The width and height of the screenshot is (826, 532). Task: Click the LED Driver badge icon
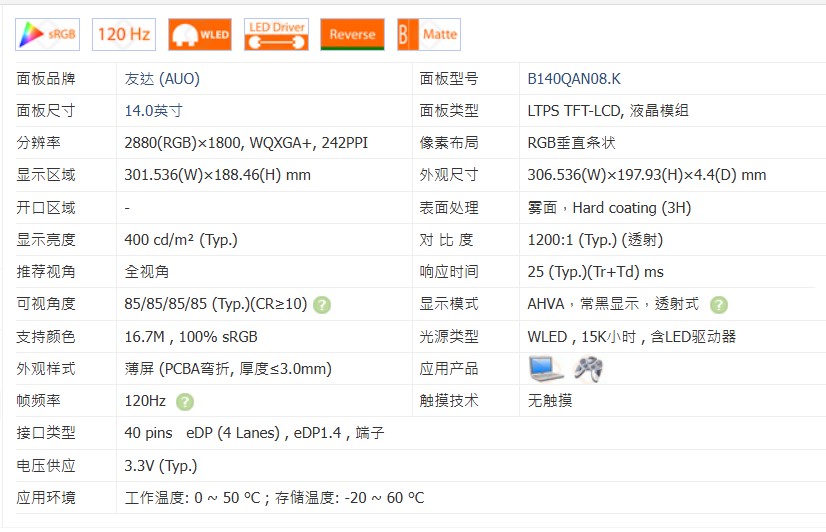tap(276, 34)
